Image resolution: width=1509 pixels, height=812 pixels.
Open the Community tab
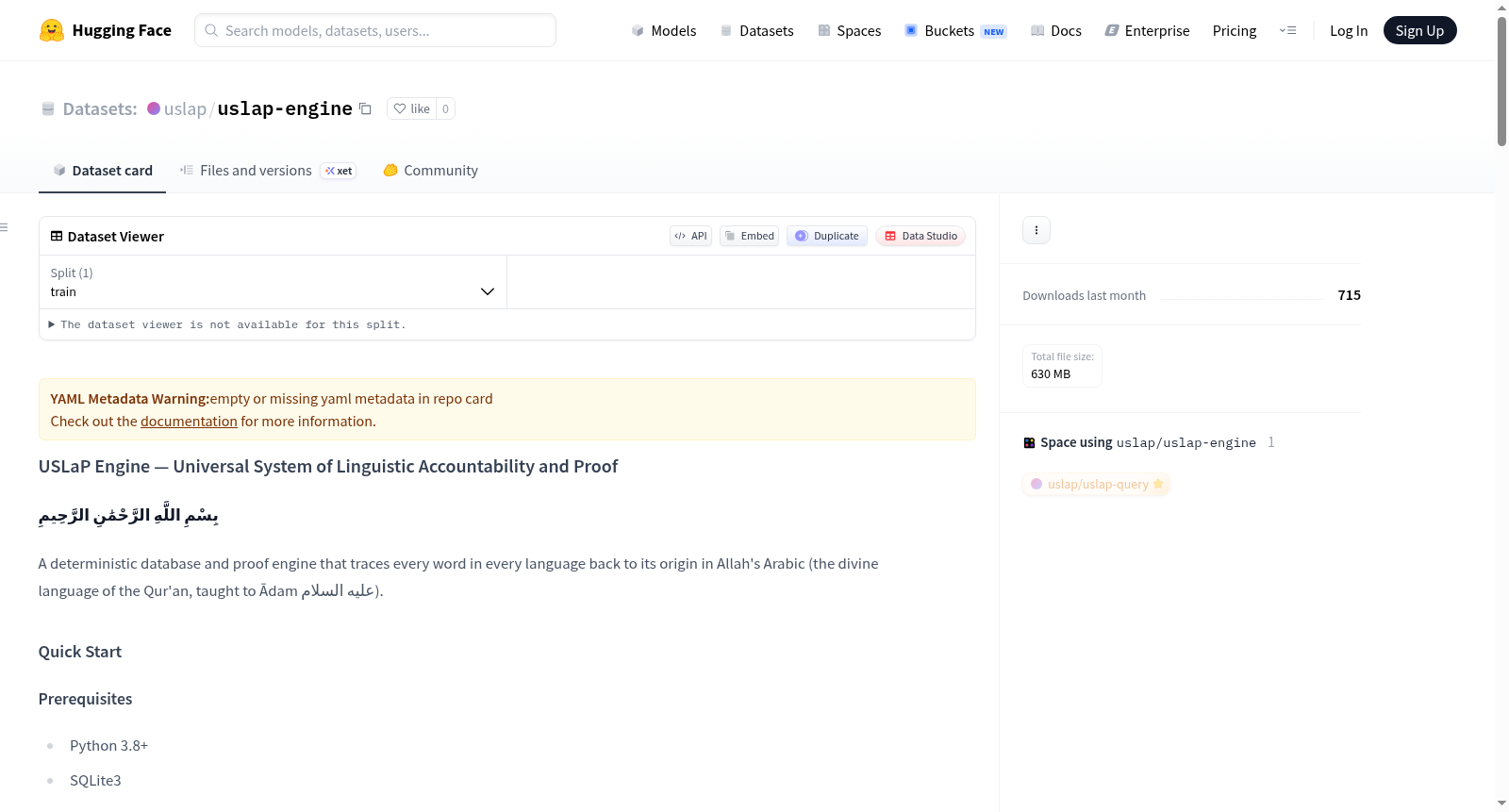[431, 171]
